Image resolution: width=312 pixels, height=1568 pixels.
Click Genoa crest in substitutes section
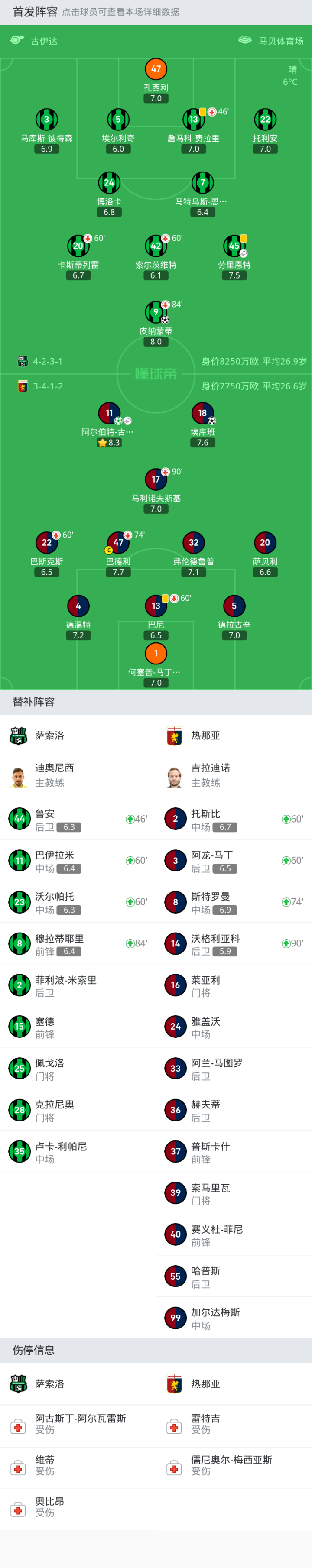coord(175,735)
